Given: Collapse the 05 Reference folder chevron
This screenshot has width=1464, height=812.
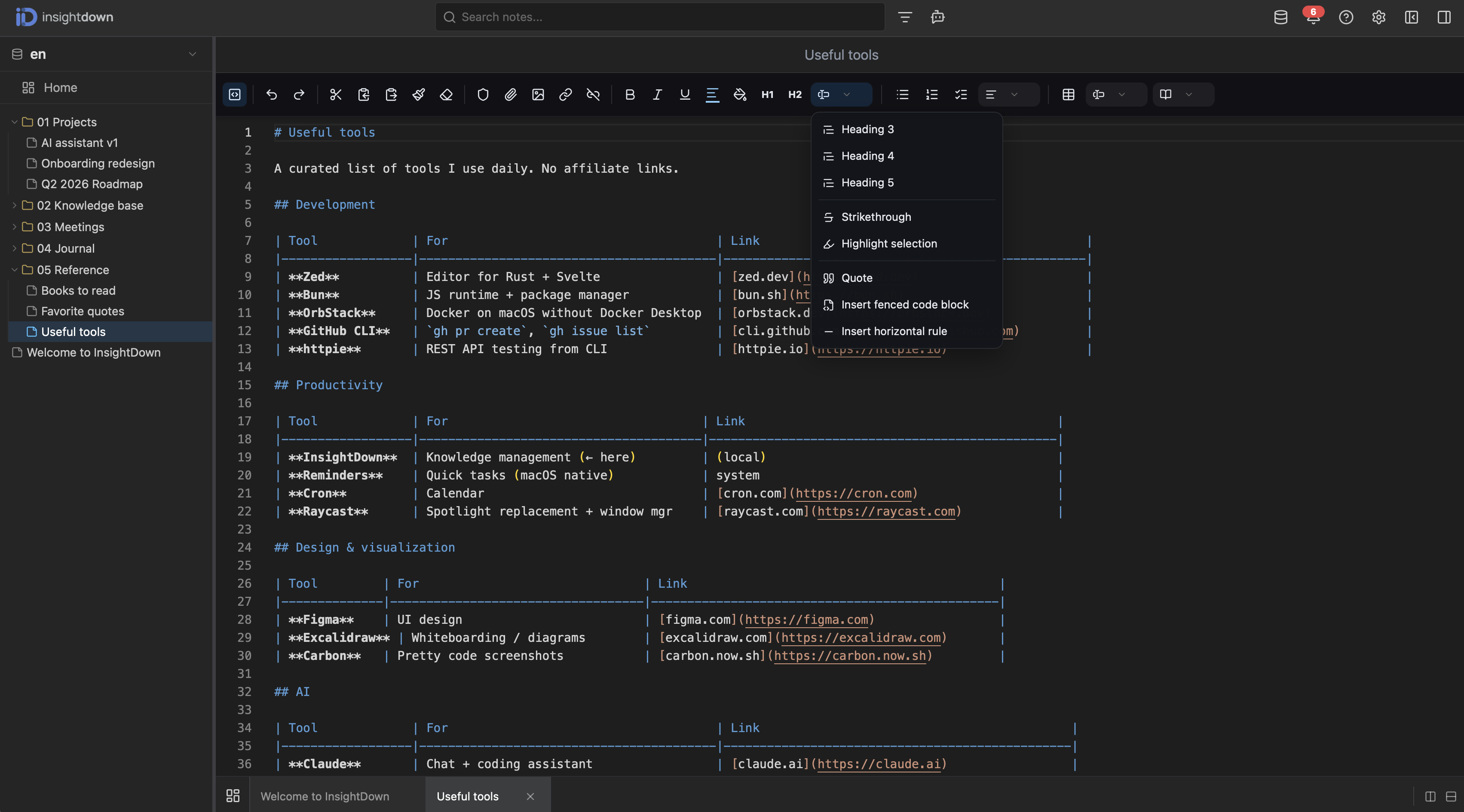Looking at the screenshot, I should pyautogui.click(x=14, y=270).
